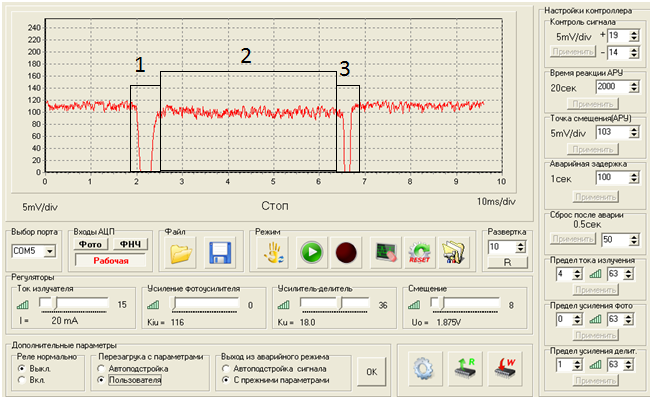Click spinner of Контроль сигнала -14 field

(x=634, y=53)
